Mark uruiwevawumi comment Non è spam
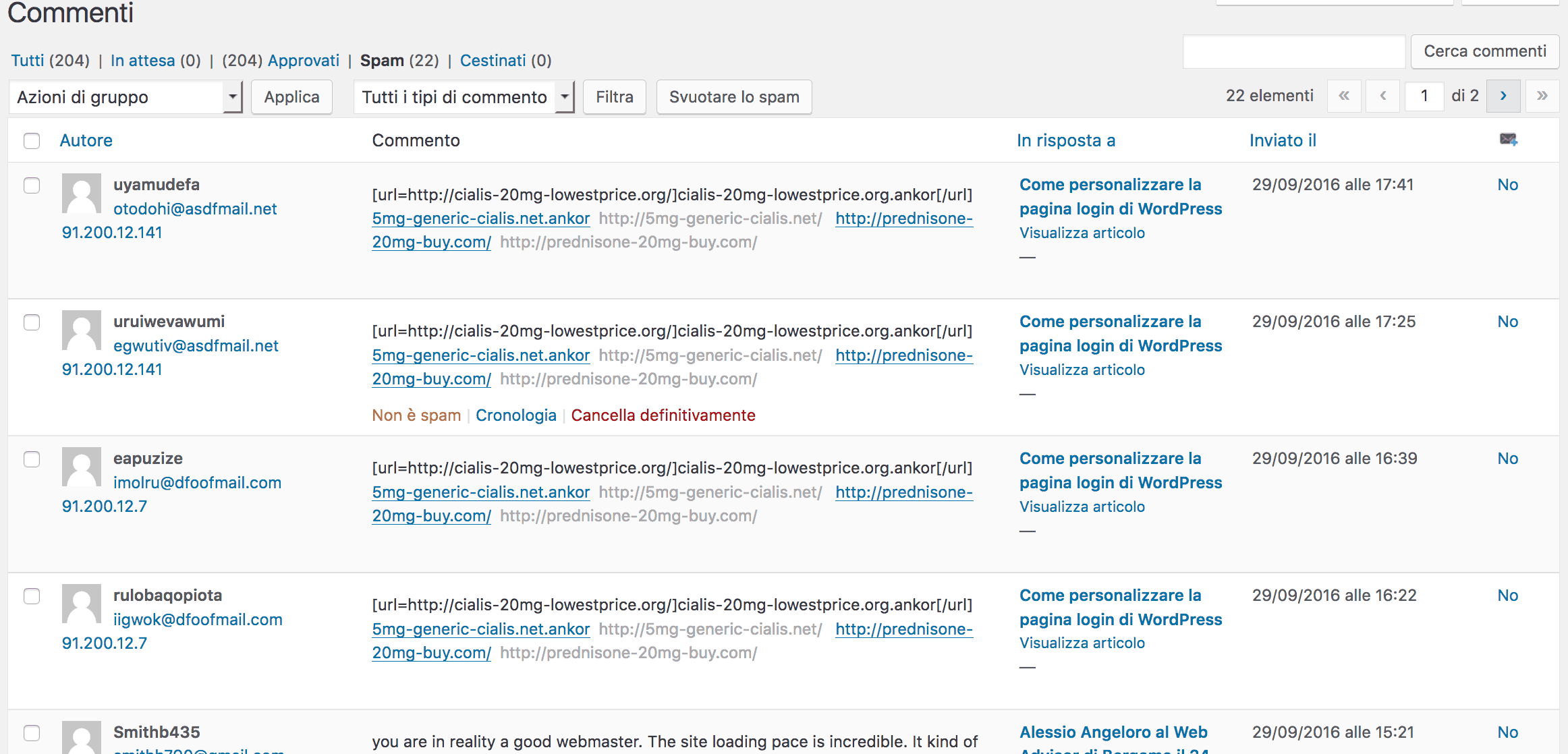The height and width of the screenshot is (754, 1568). pos(416,415)
